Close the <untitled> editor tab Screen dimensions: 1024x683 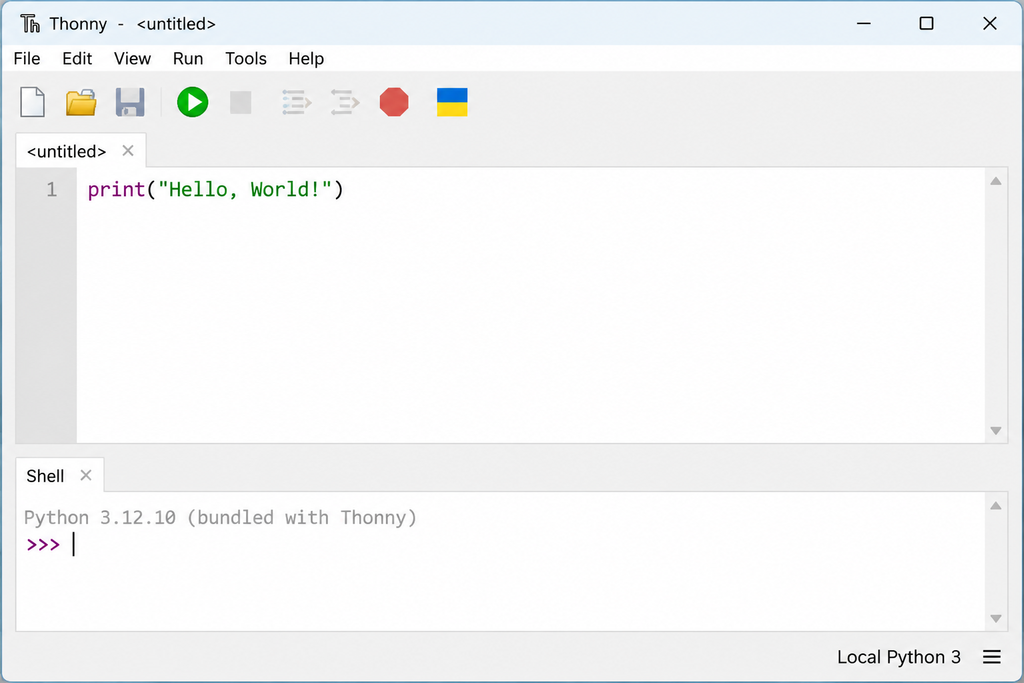(x=128, y=151)
